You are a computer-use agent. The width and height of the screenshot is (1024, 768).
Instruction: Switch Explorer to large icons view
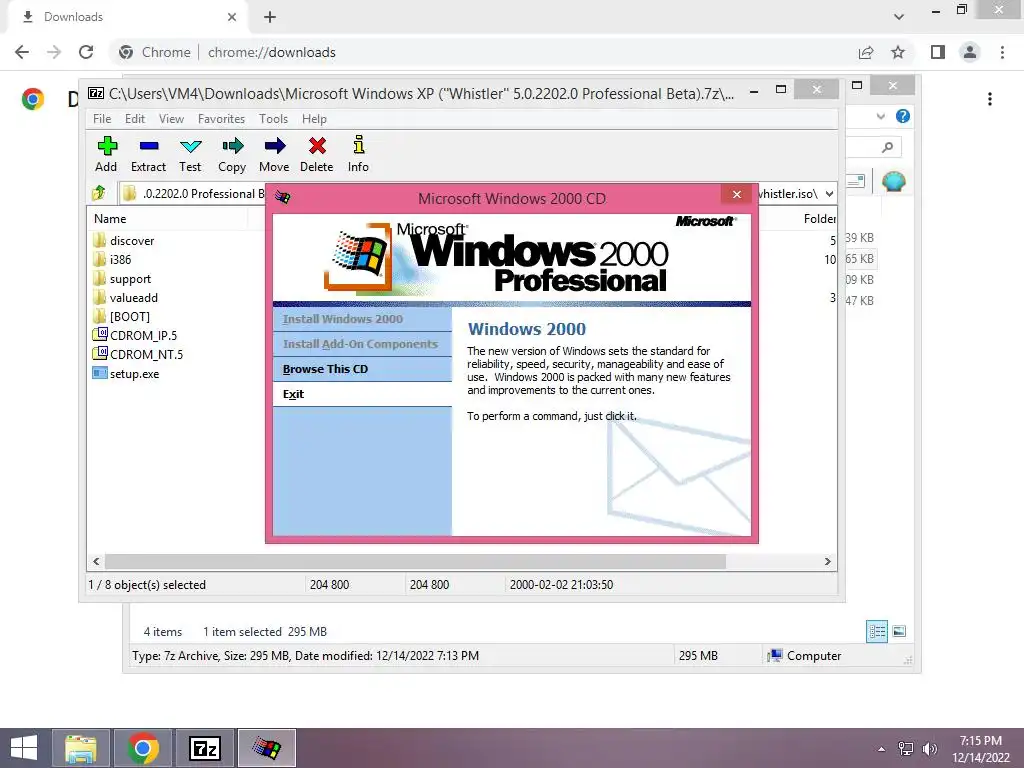pos(899,631)
